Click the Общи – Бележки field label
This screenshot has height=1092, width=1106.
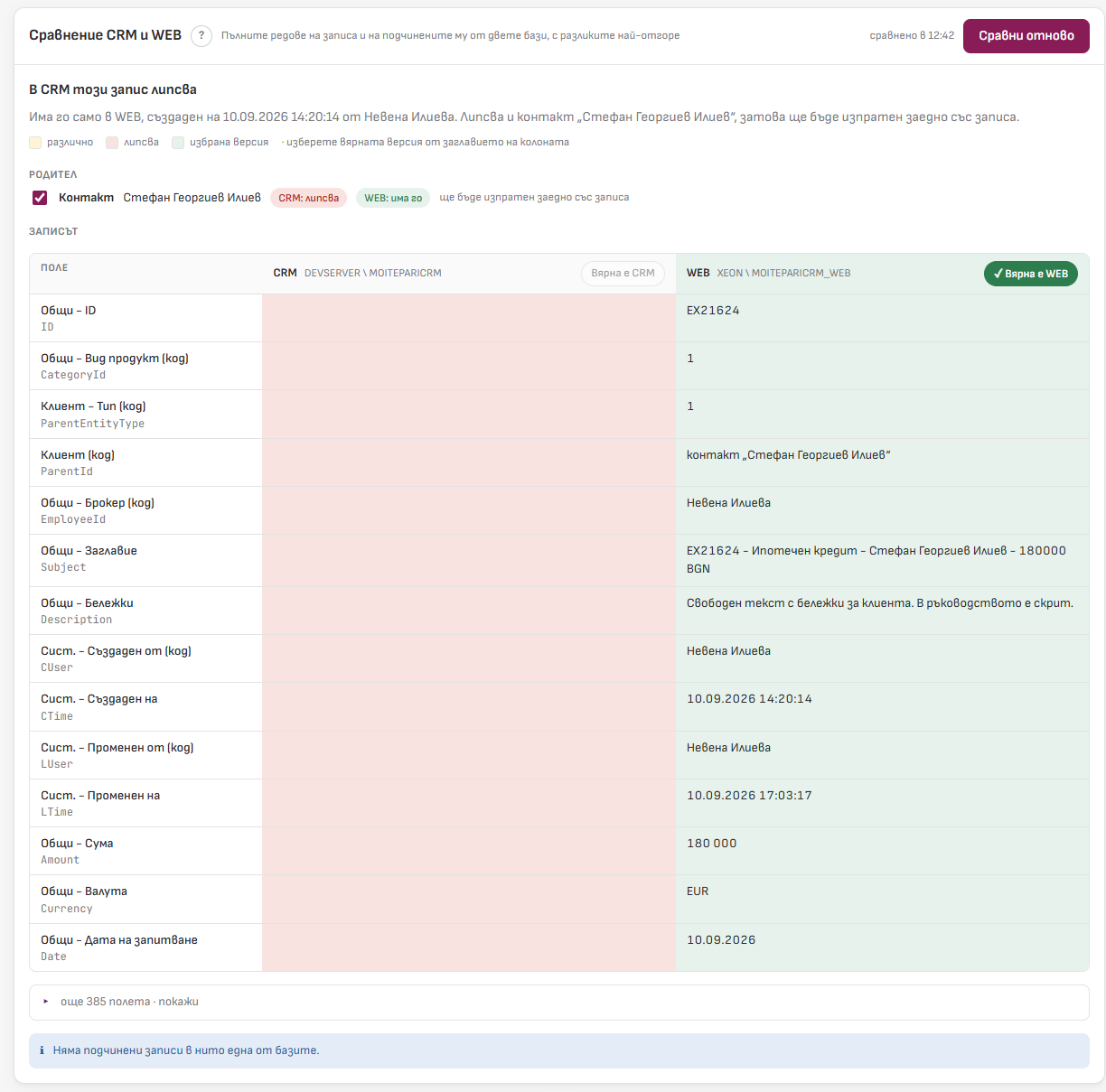(87, 603)
